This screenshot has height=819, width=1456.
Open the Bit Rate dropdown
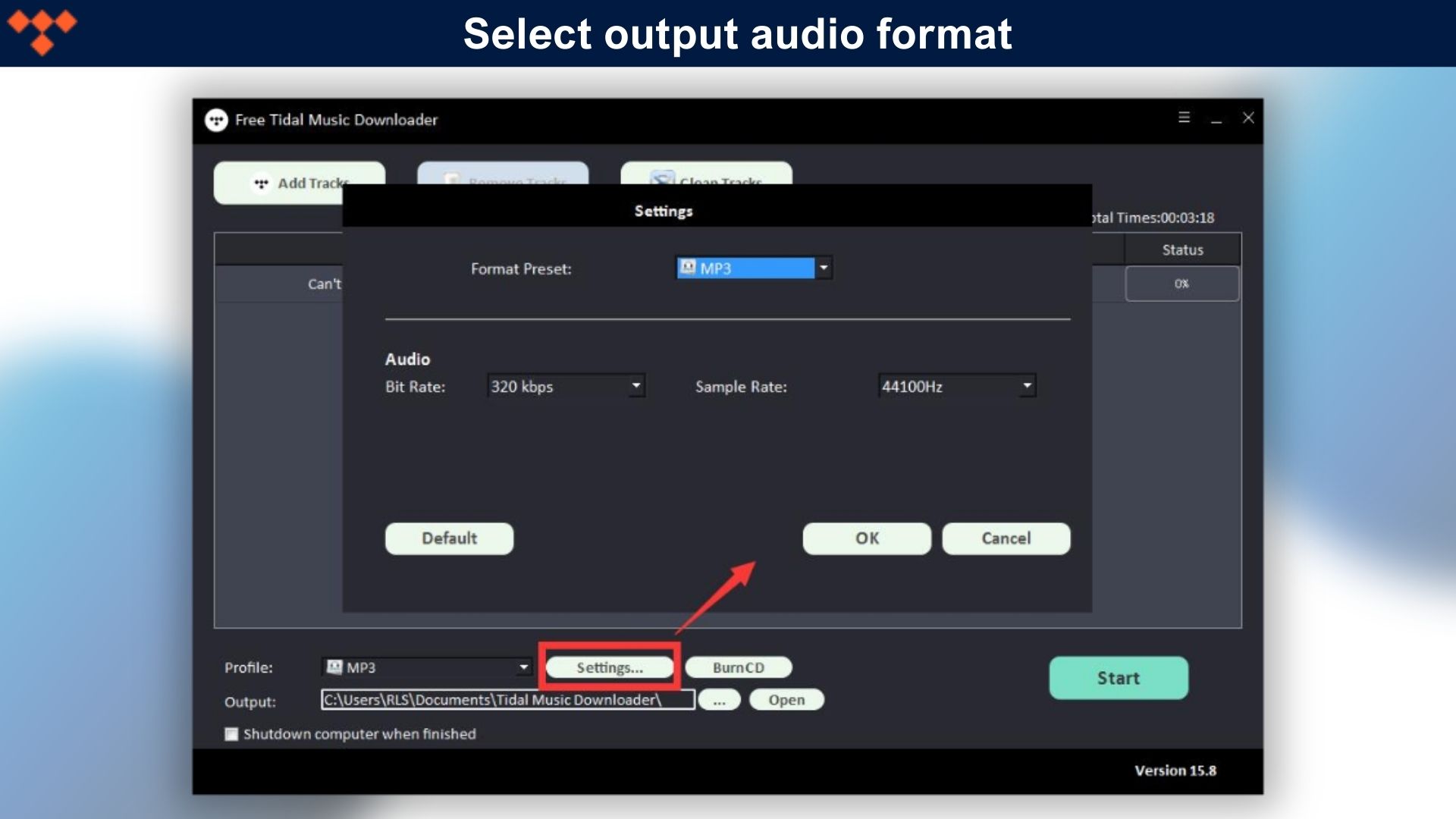(636, 386)
